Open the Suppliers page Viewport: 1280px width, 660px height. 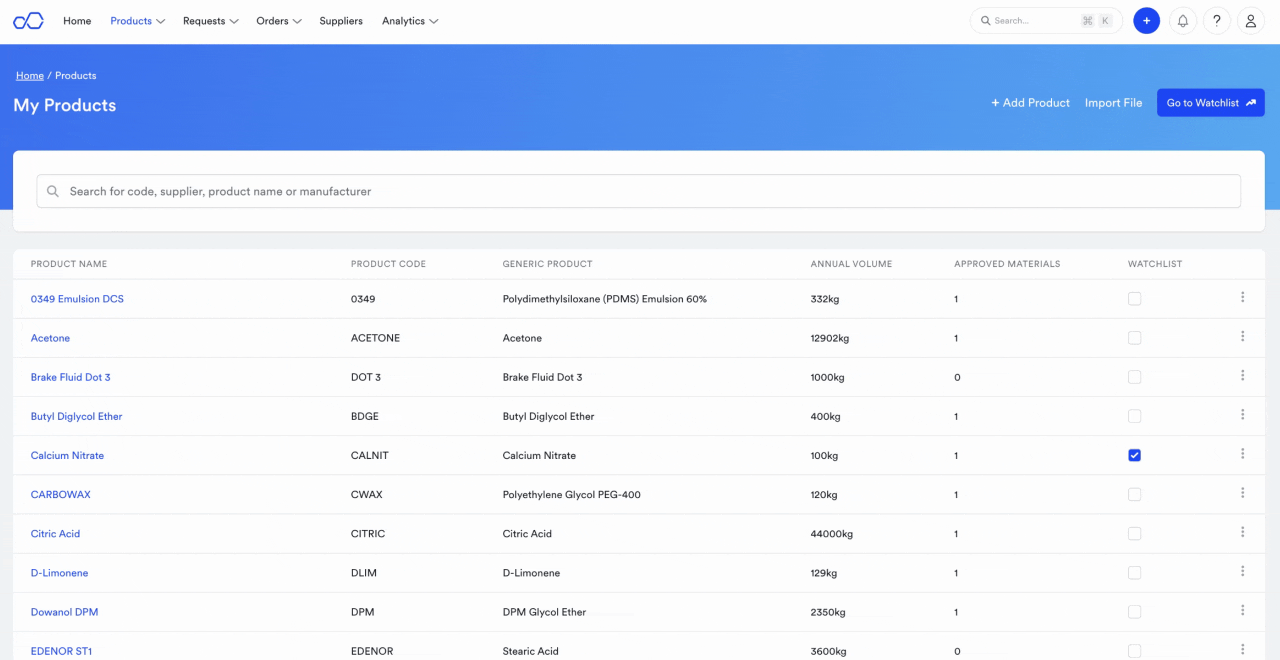[x=341, y=21]
